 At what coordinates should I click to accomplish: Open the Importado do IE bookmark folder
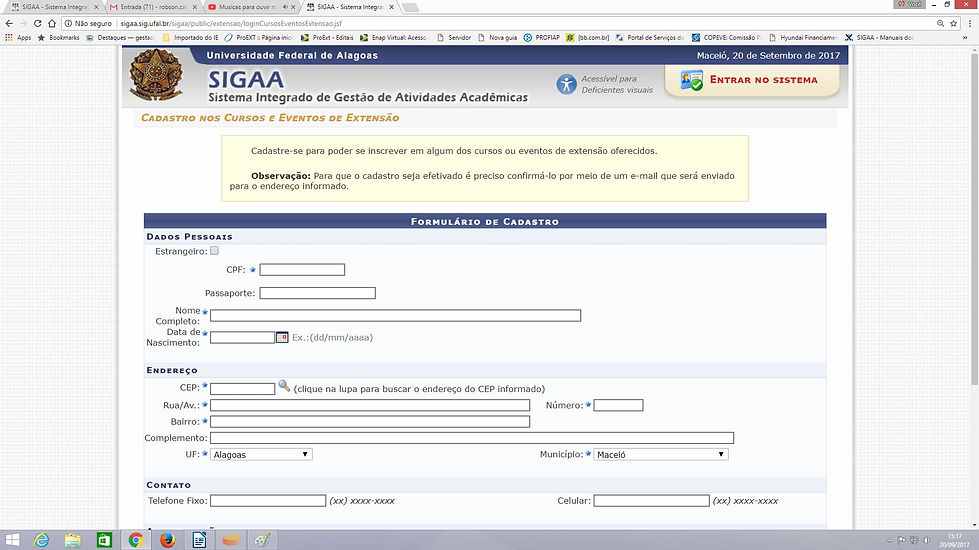(190, 37)
